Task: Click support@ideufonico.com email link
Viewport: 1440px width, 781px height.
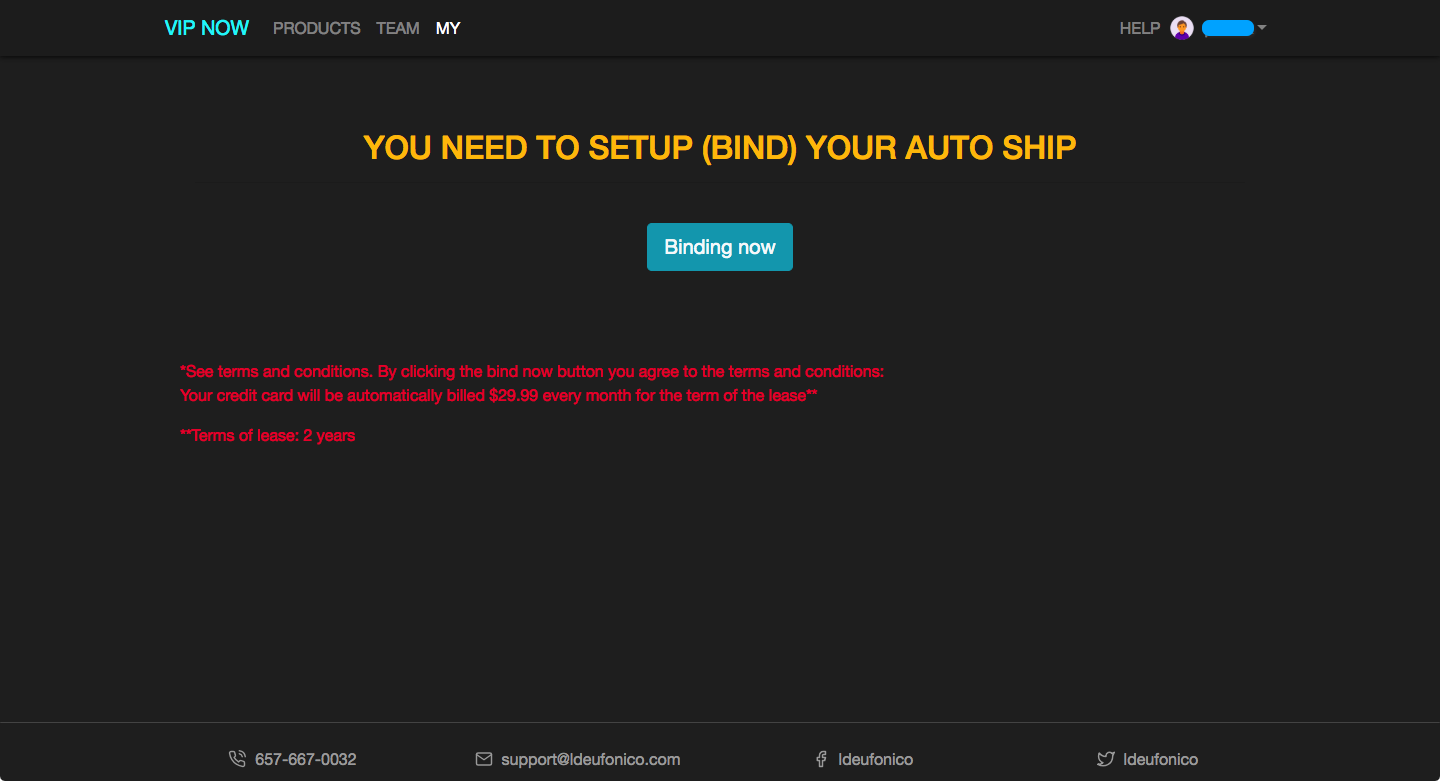Action: pos(591,759)
